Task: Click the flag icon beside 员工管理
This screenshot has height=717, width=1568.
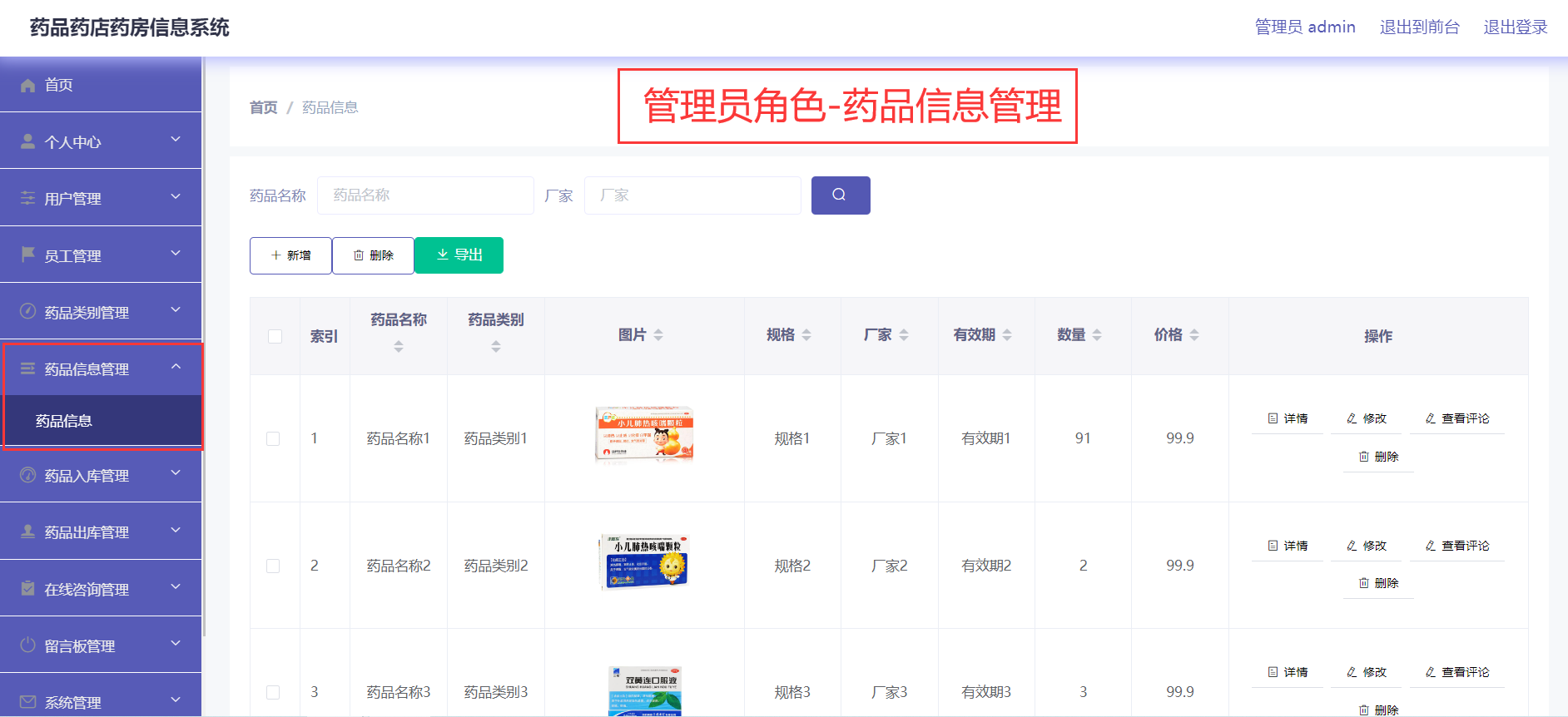Action: click(27, 255)
